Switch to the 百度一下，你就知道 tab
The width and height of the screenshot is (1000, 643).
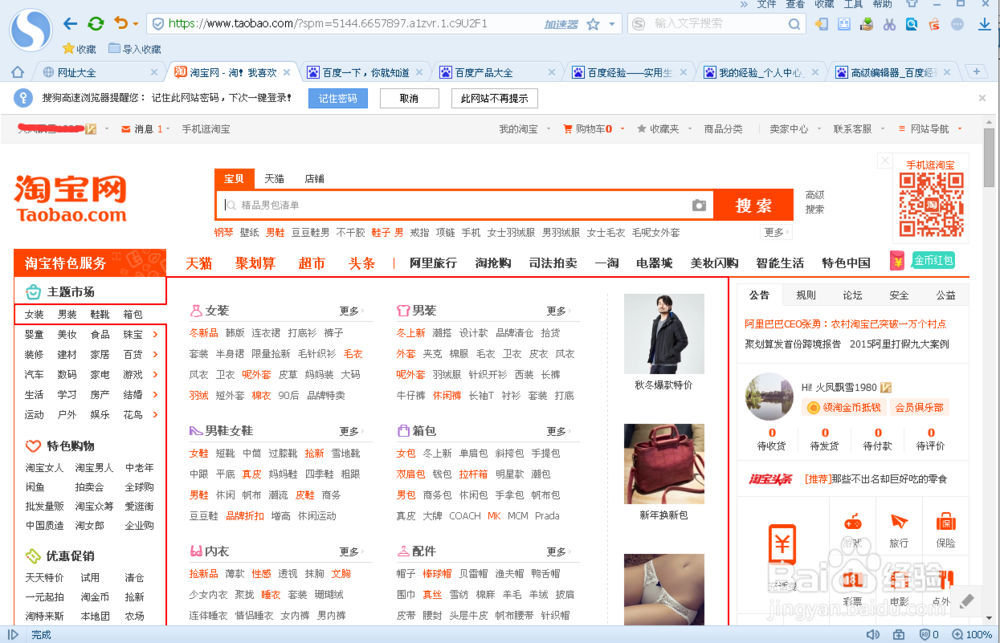coord(365,72)
